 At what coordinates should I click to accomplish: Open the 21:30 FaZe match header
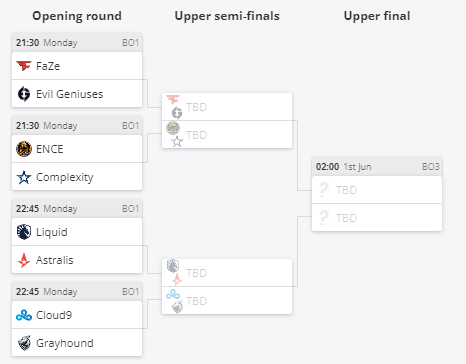(77, 42)
